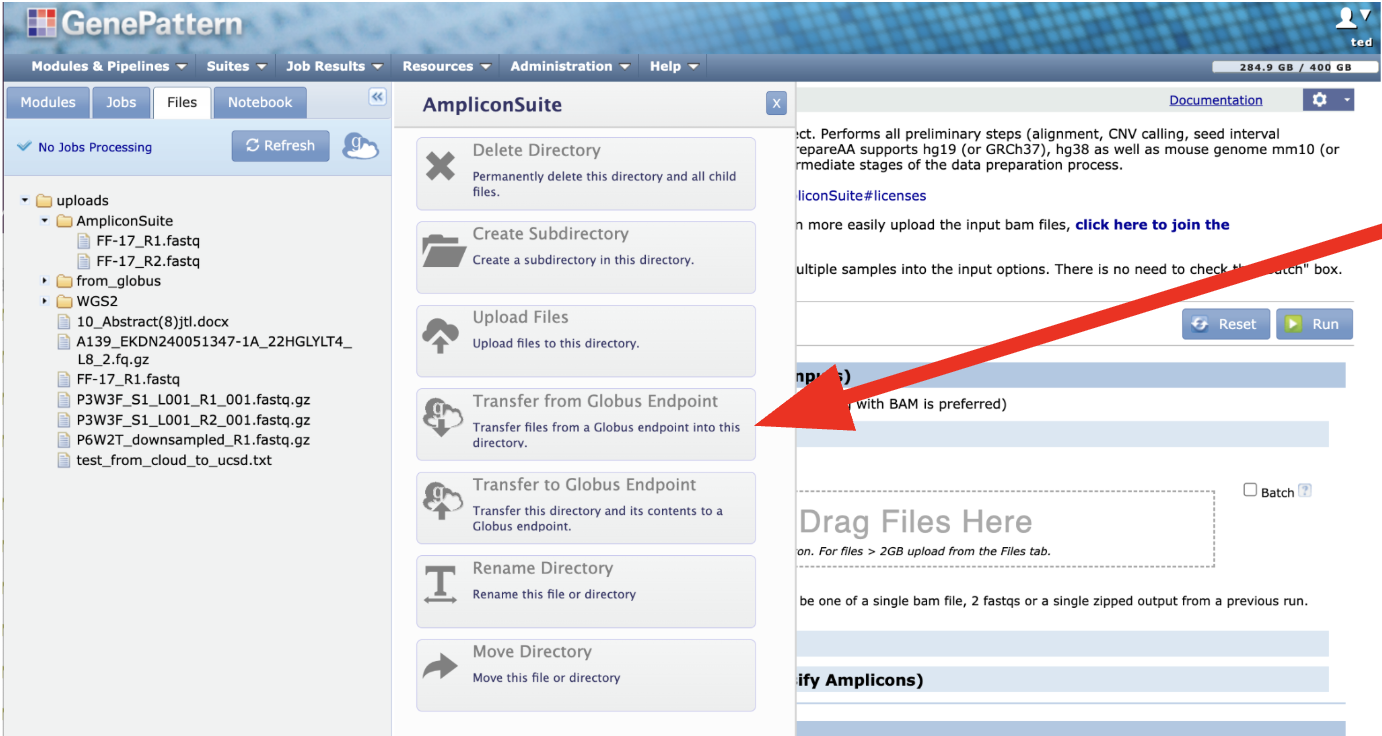The width and height of the screenshot is (1382, 736).
Task: Open the Administration dropdown menu
Action: pyautogui.click(x=570, y=66)
